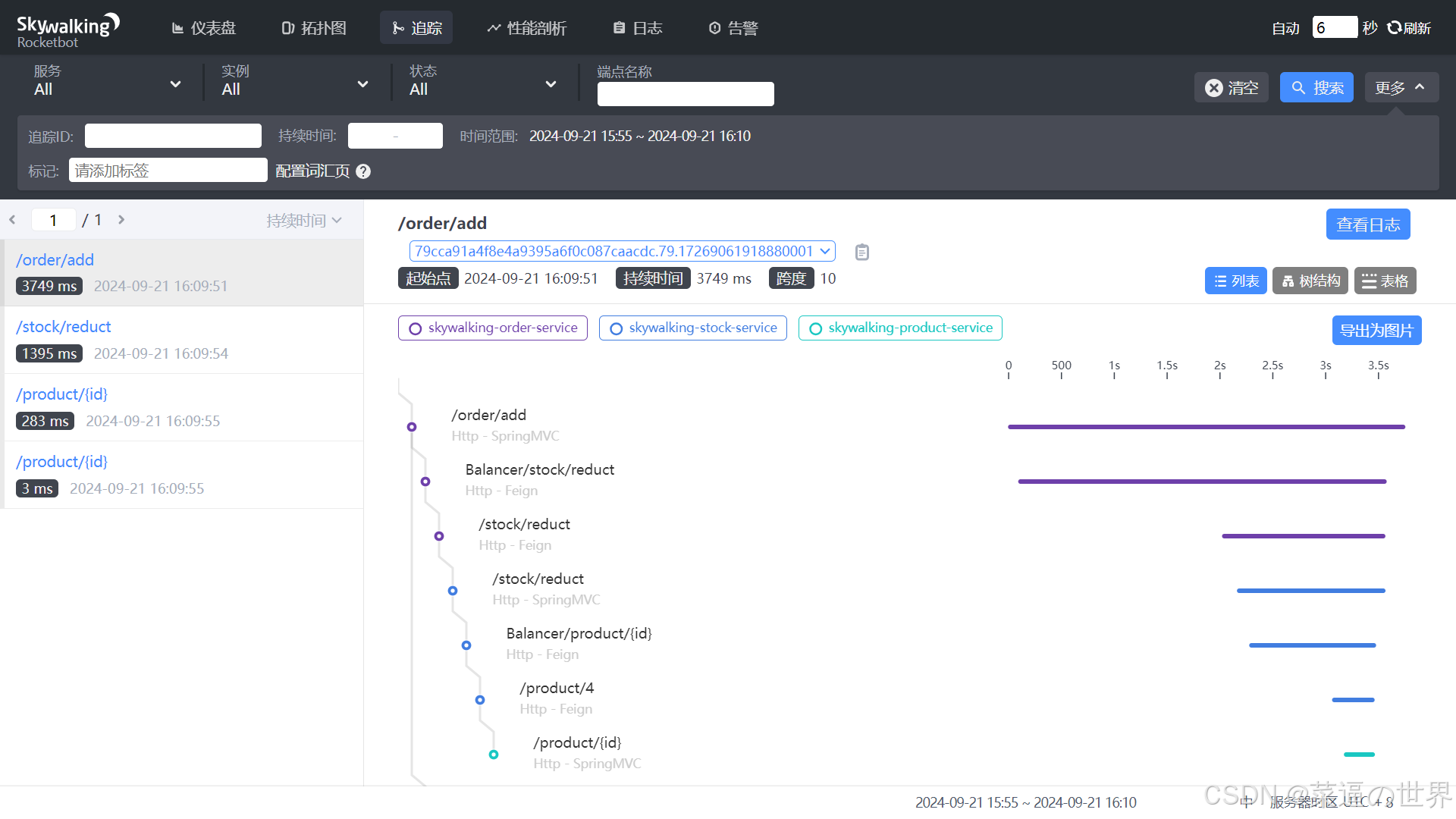This screenshot has height=819, width=1456.
Task: Click the help question mark icon
Action: [363, 171]
